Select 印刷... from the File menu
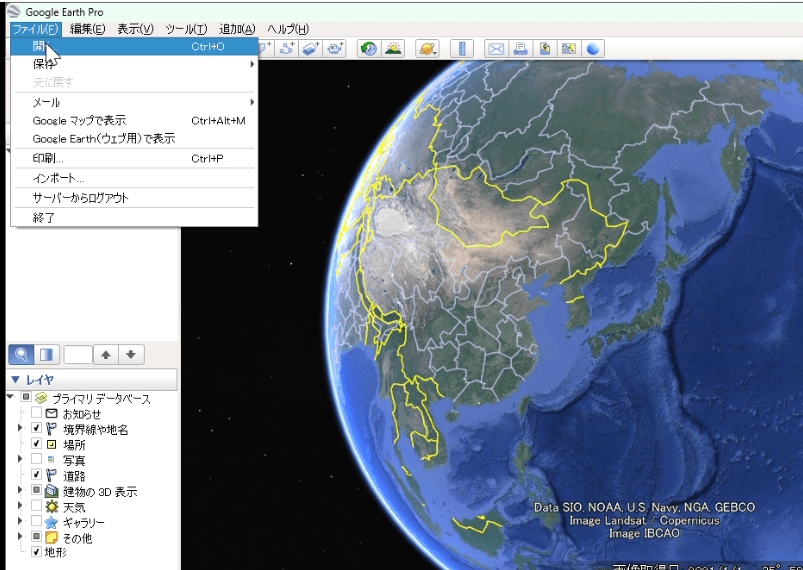 click(48, 158)
